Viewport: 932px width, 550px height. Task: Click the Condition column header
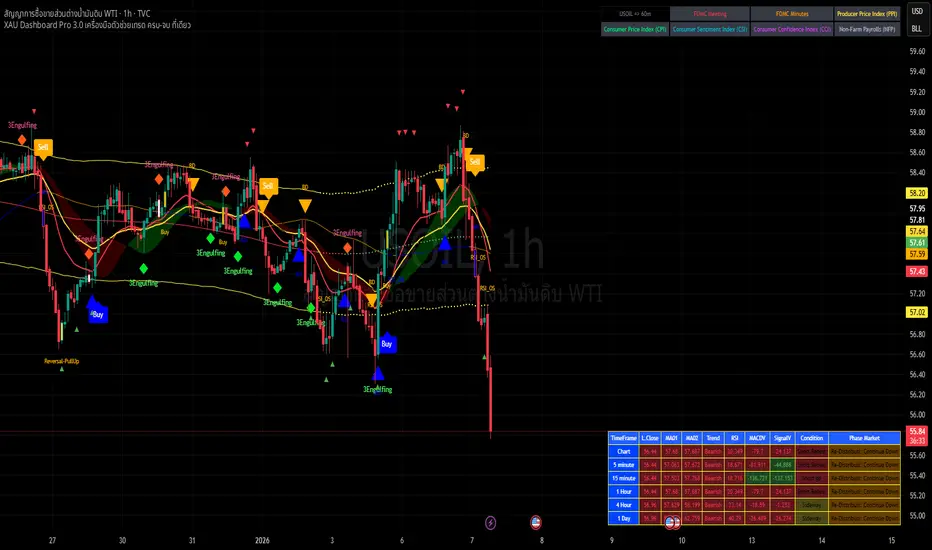(811, 438)
